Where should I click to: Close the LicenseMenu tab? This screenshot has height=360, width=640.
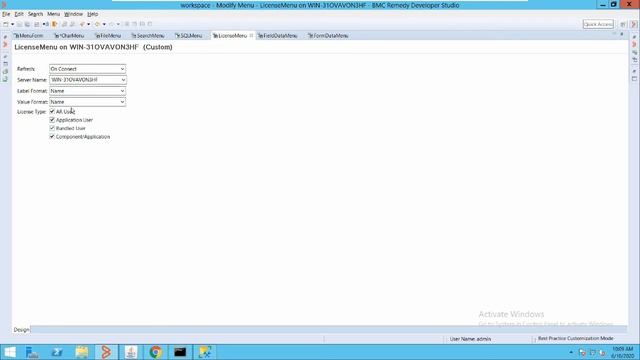pos(251,36)
